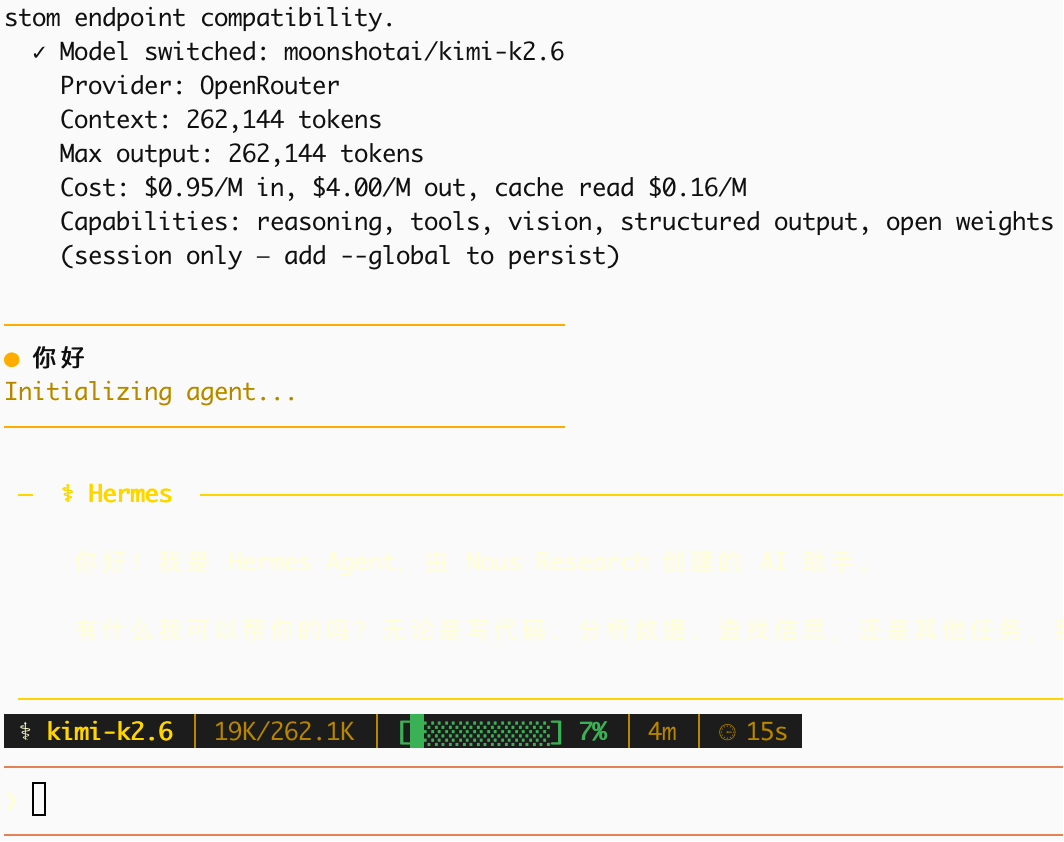The image size is (1064, 842).
Task: Select the kimi-k2.6 model status segment
Action: (x=99, y=731)
